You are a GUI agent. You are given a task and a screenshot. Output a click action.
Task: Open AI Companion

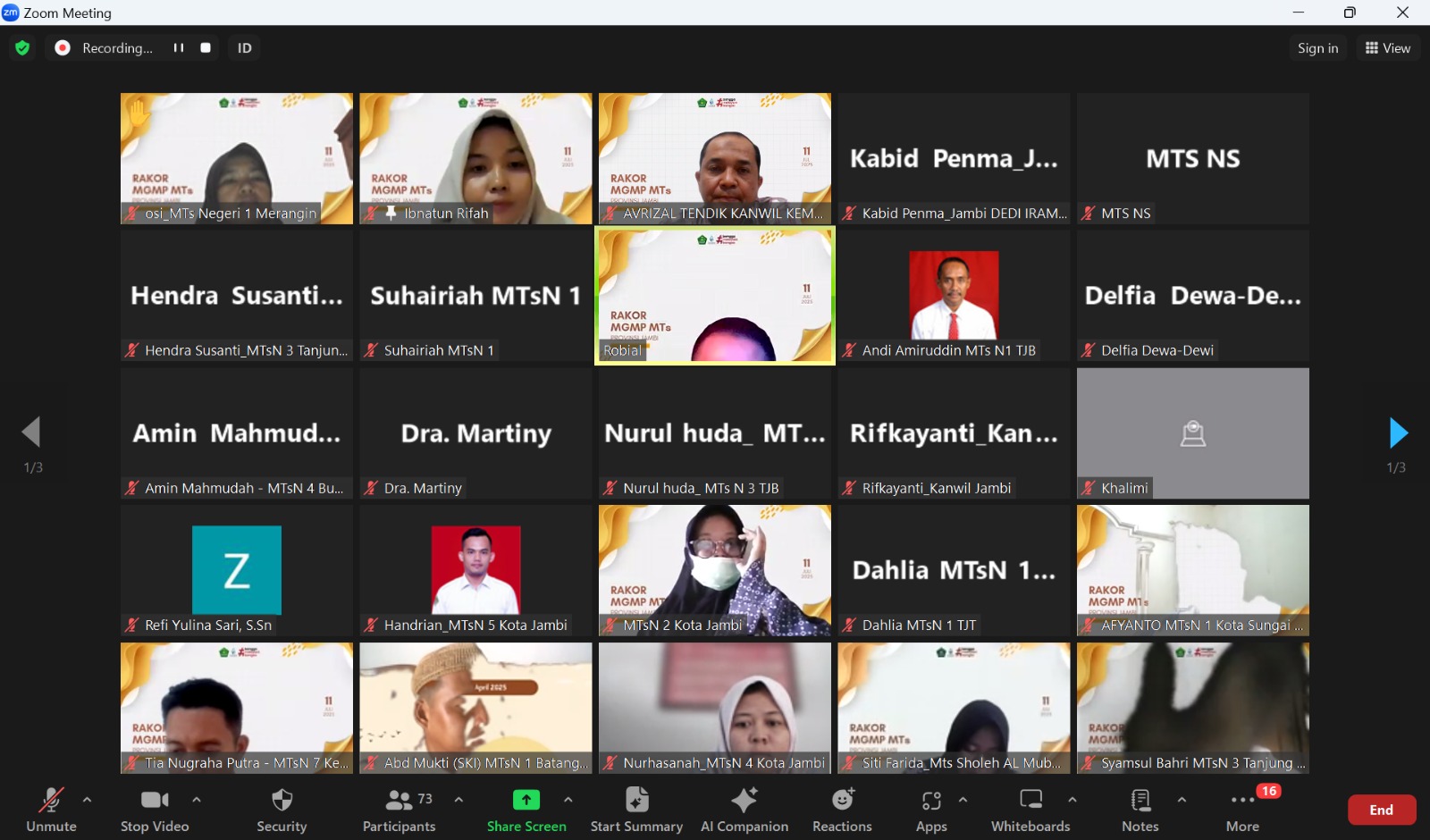click(744, 810)
